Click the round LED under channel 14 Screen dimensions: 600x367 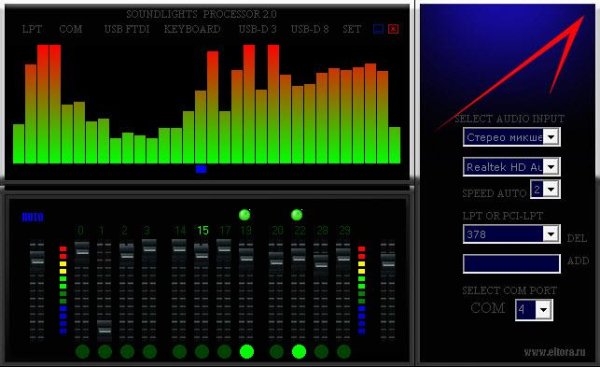[x=179, y=351]
